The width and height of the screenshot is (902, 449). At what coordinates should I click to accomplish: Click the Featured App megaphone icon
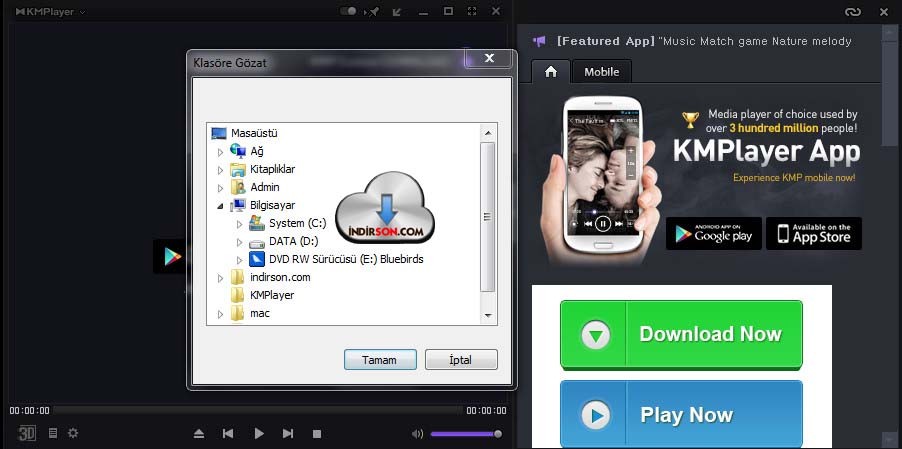click(x=539, y=41)
